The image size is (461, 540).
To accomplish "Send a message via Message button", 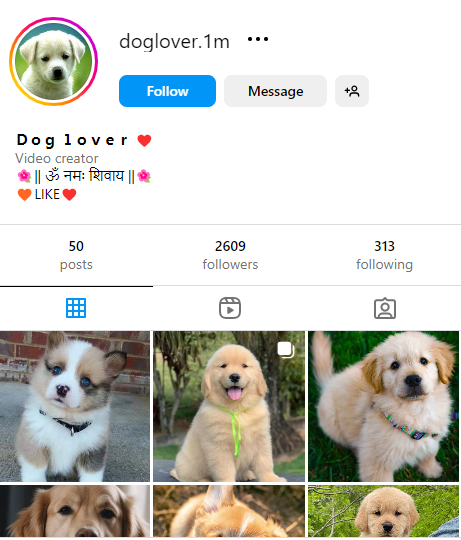I will [275, 91].
